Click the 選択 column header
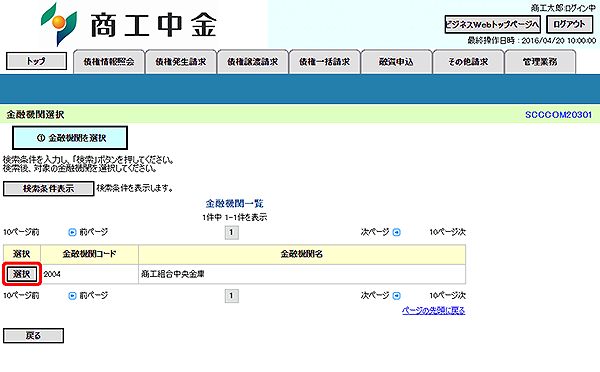 (x=22, y=254)
